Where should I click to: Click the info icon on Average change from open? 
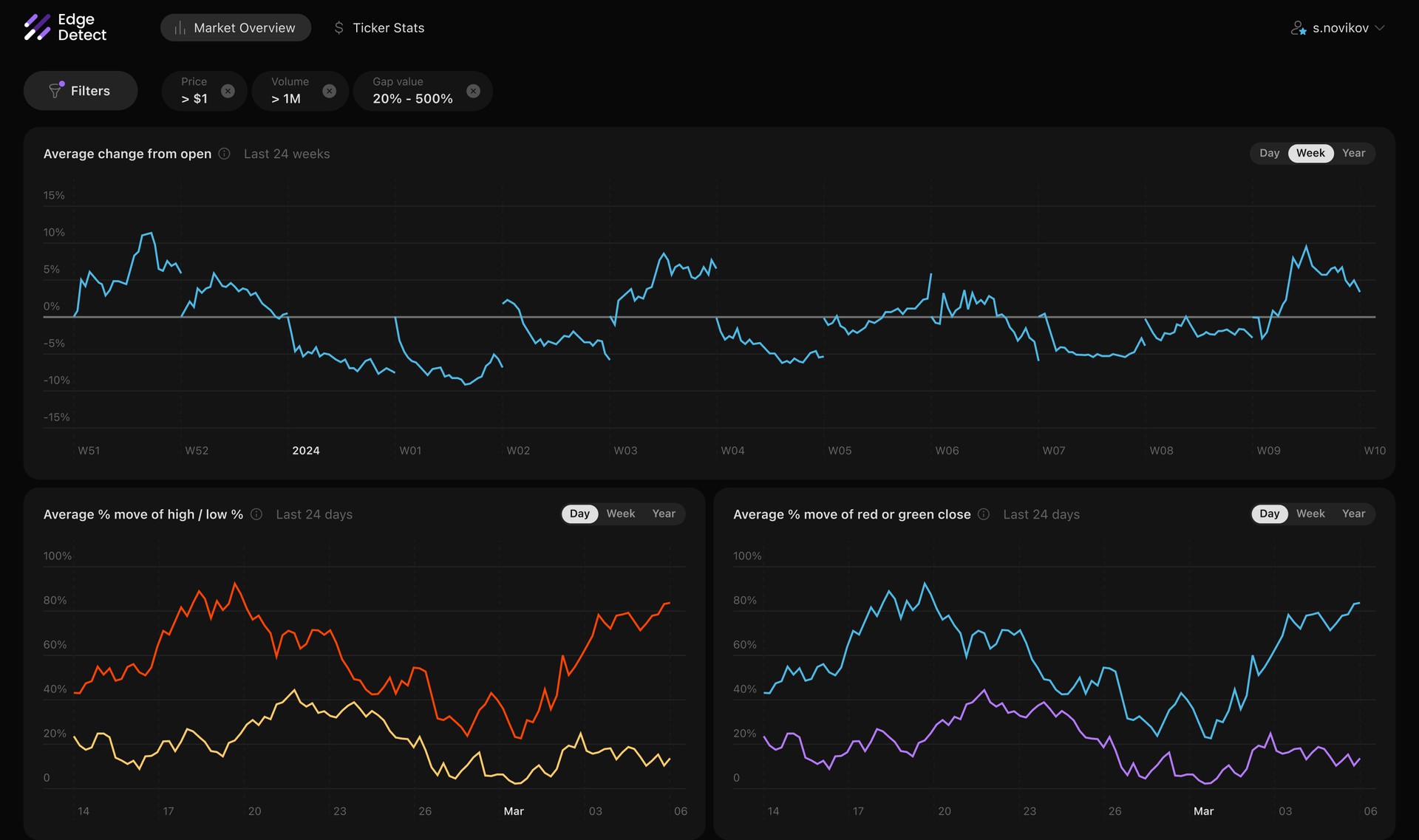click(223, 155)
